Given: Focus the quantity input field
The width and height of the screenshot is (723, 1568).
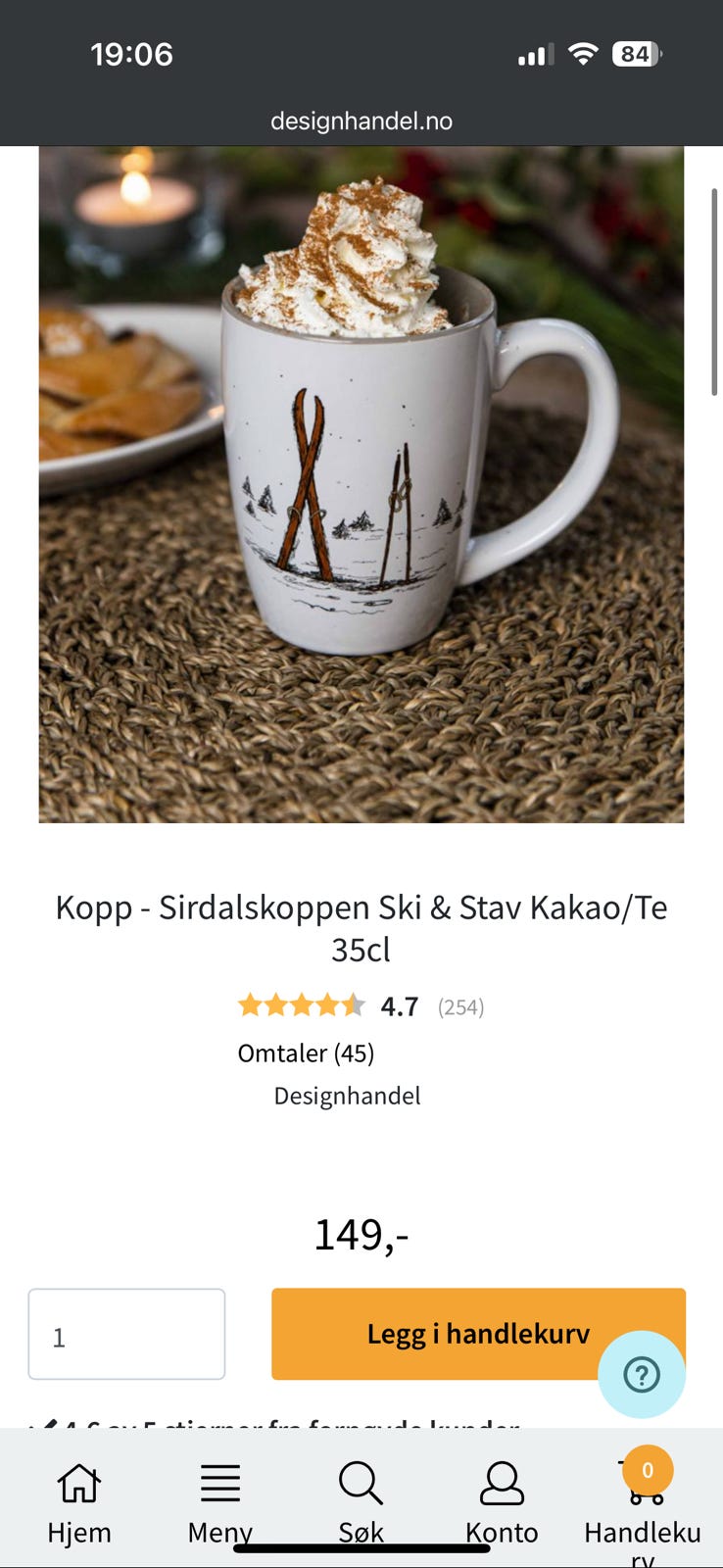Looking at the screenshot, I should click(126, 1334).
